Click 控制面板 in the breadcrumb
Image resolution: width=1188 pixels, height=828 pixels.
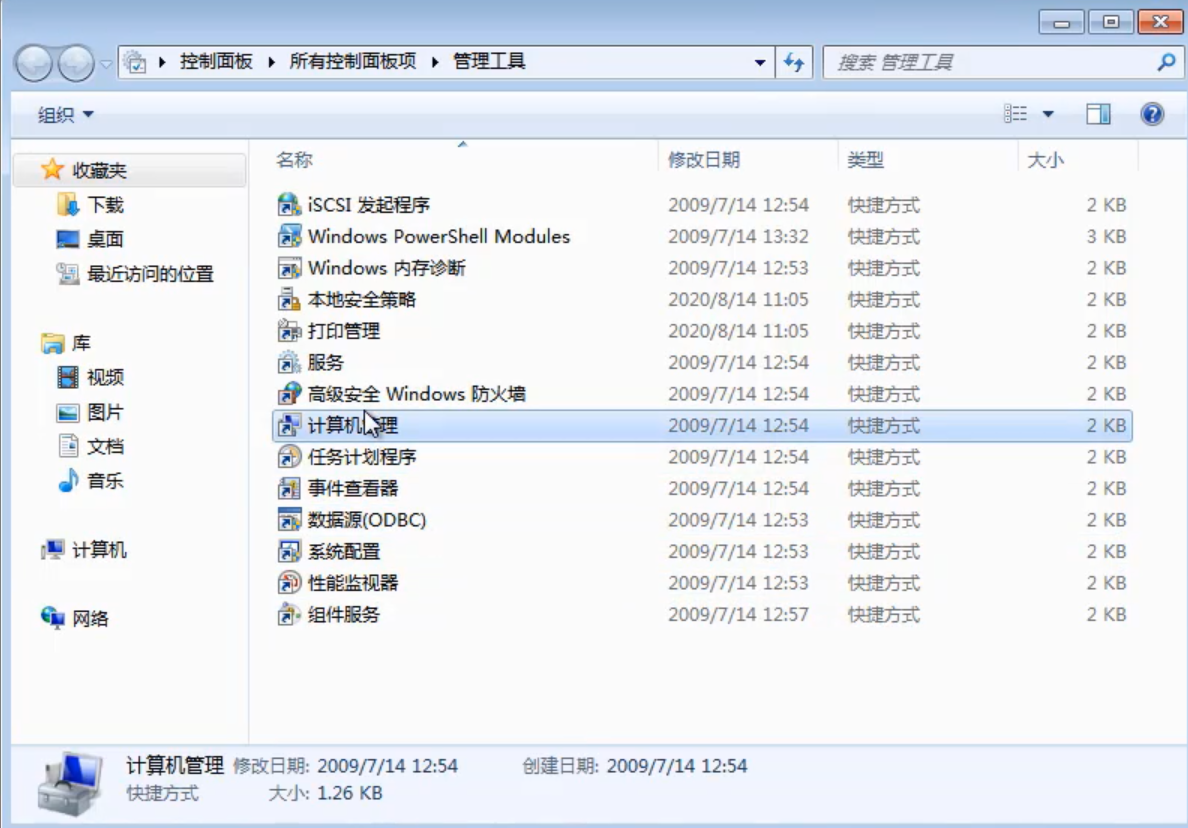point(216,61)
